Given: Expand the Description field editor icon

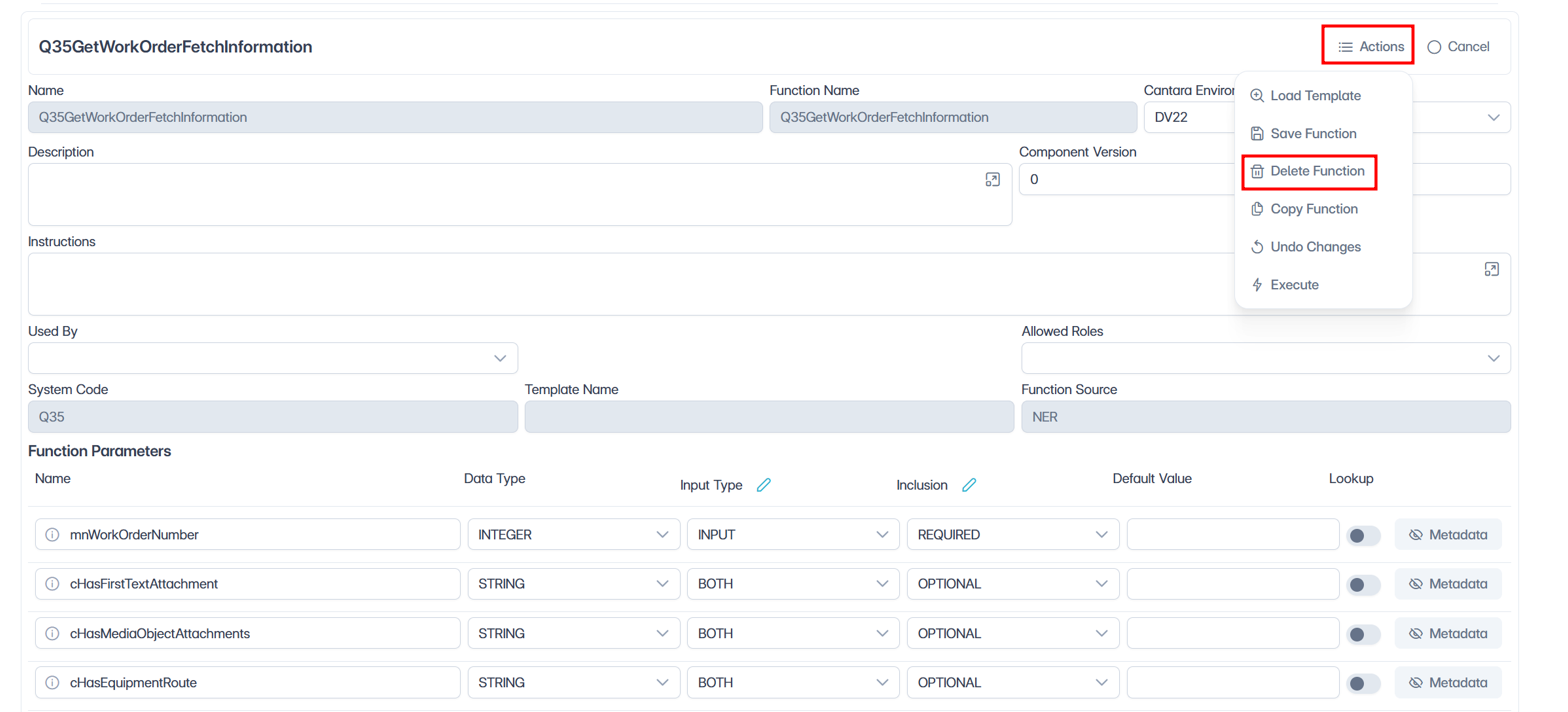Looking at the screenshot, I should (x=992, y=180).
